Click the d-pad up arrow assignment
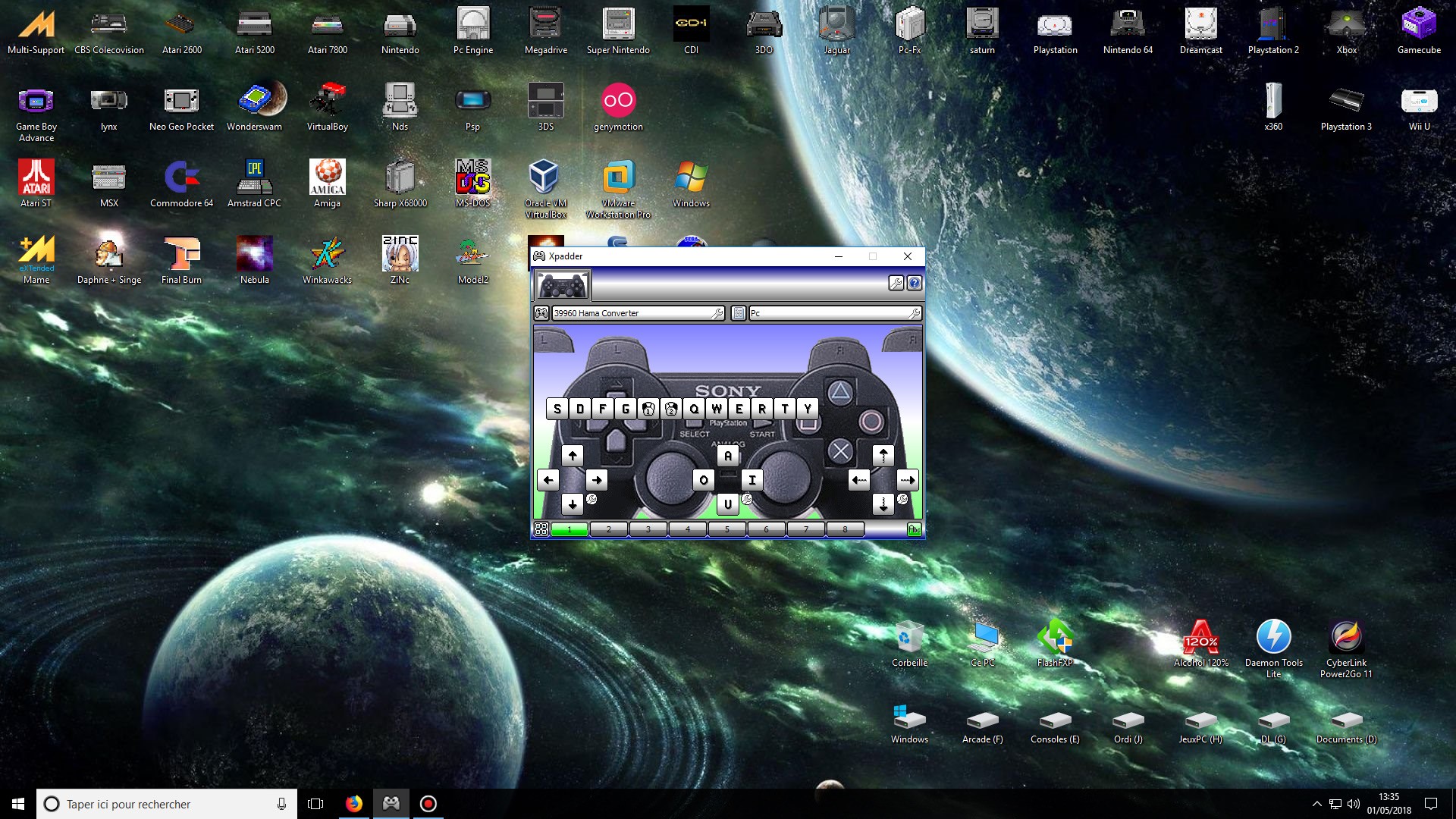Image resolution: width=1456 pixels, height=819 pixels. (x=573, y=455)
